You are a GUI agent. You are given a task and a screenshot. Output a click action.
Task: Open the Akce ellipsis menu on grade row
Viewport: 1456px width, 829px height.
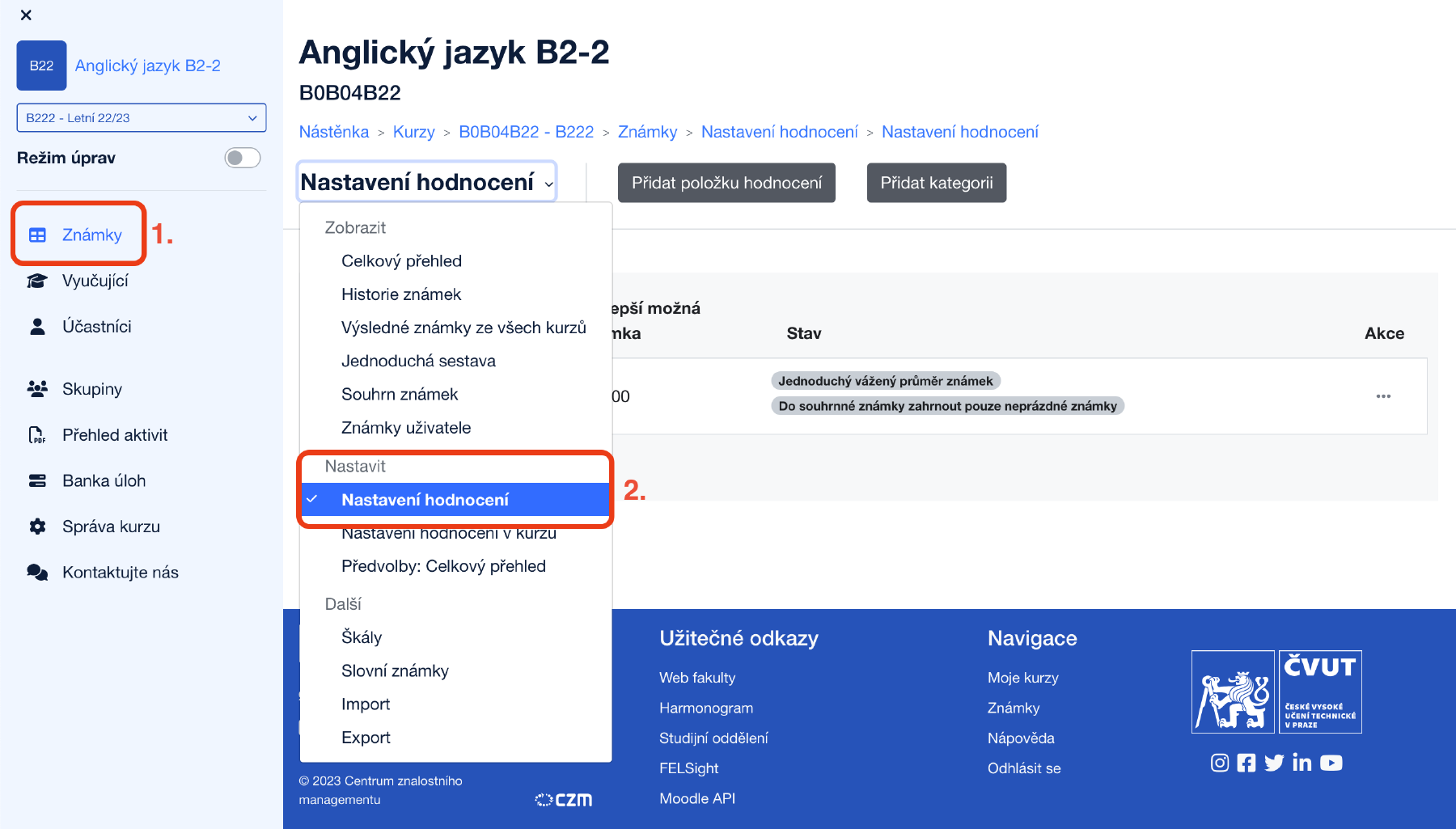[x=1384, y=396]
